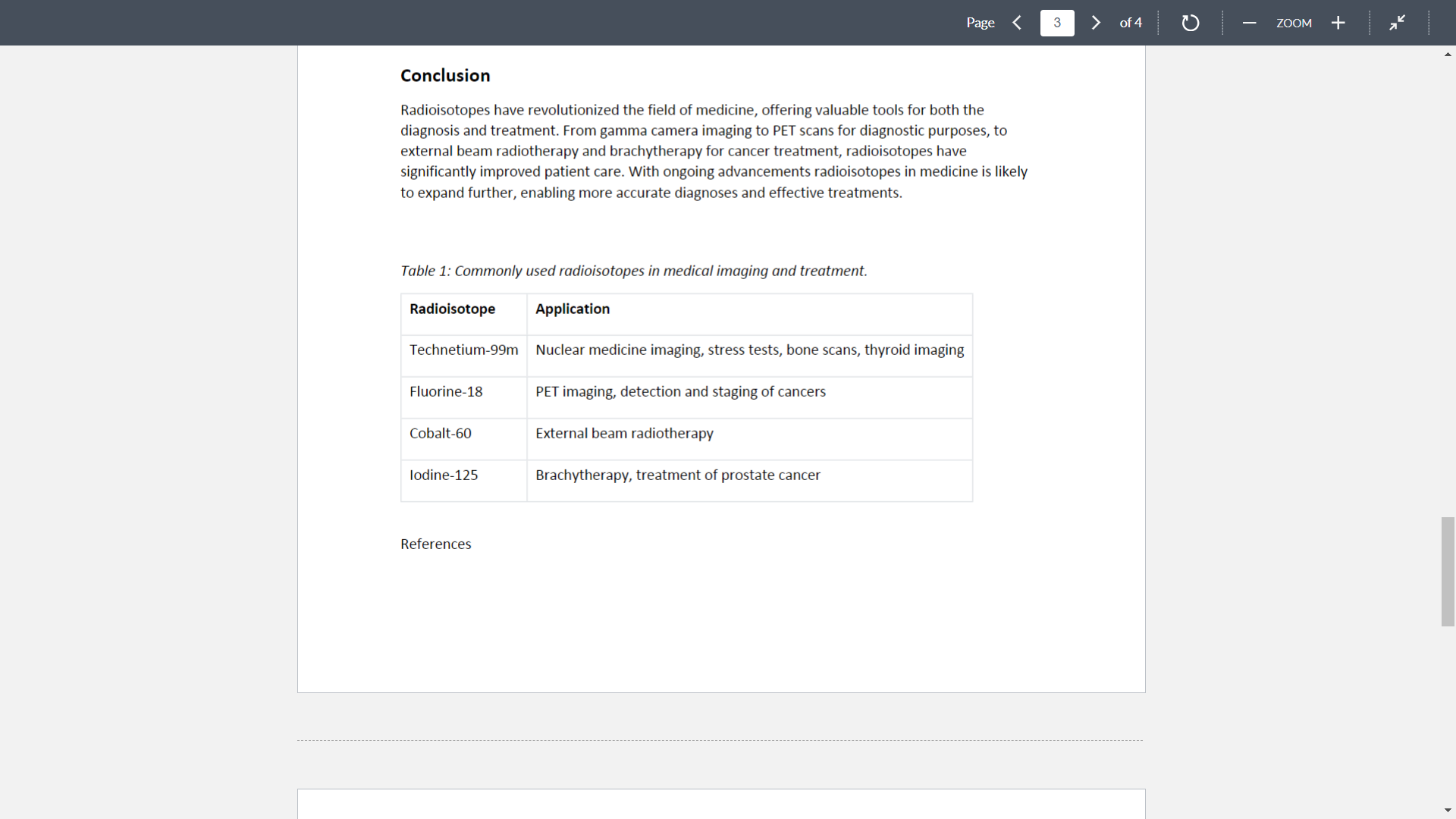Go to next page arrow
Image resolution: width=1456 pixels, height=819 pixels.
click(1096, 23)
